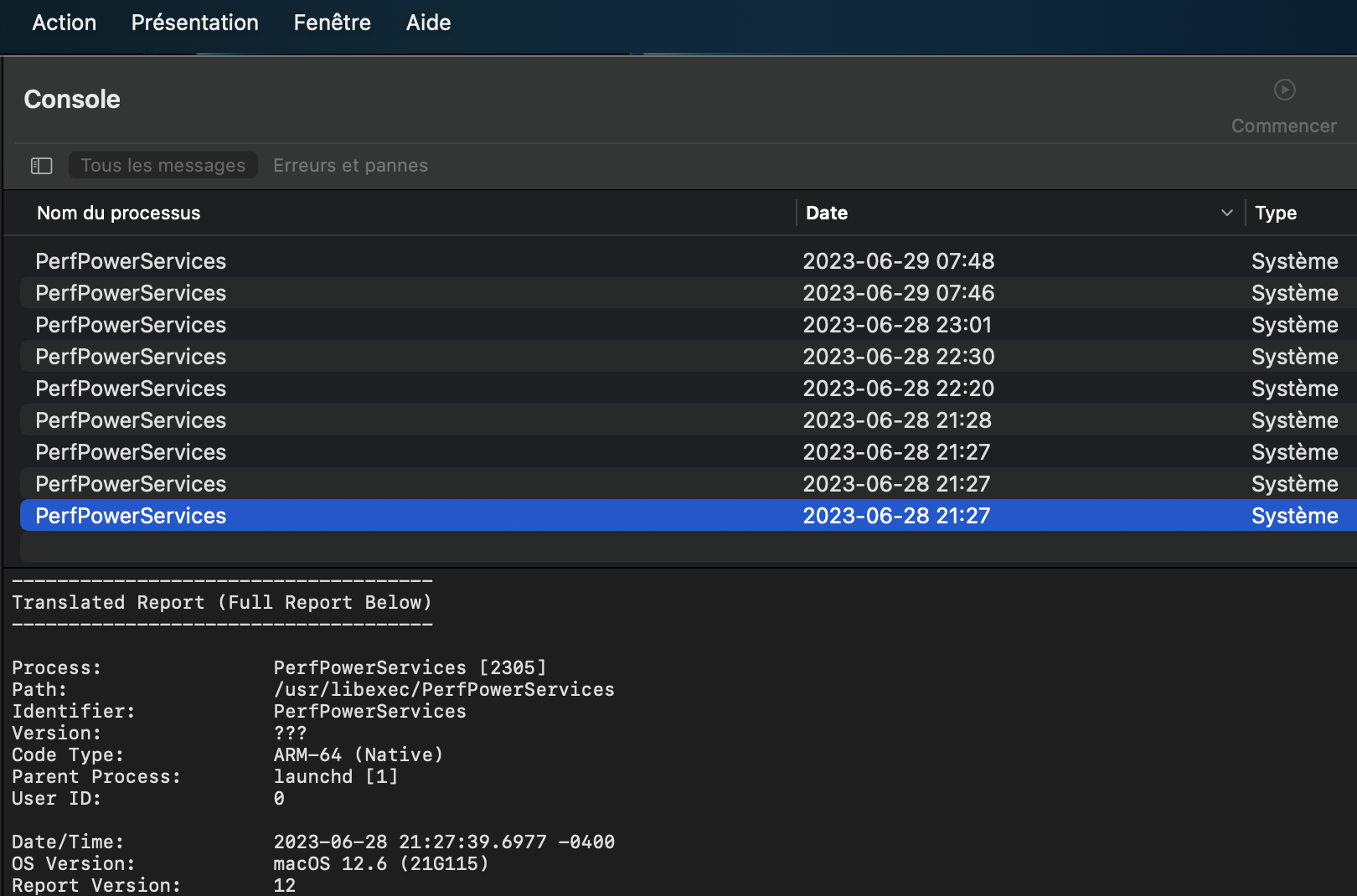1357x896 pixels.
Task: Sort by the Nom du processus column
Action: click(x=119, y=213)
